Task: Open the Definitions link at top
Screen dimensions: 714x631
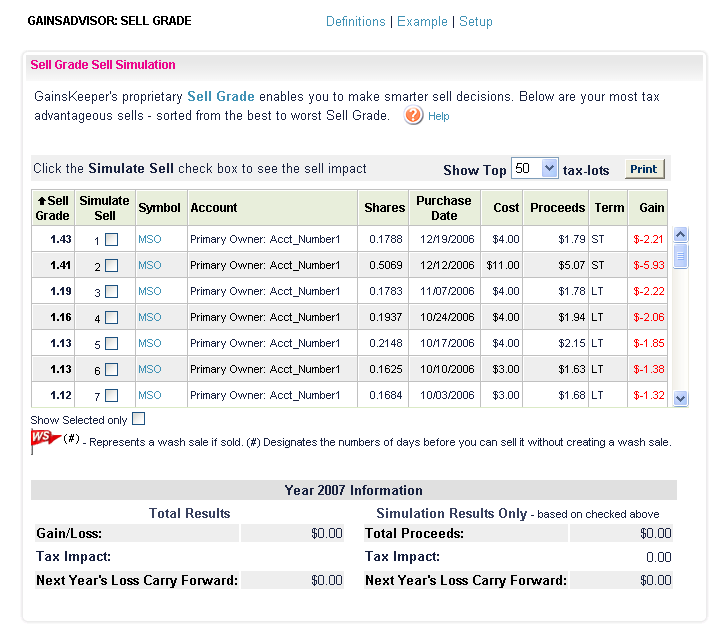Action: [x=356, y=21]
